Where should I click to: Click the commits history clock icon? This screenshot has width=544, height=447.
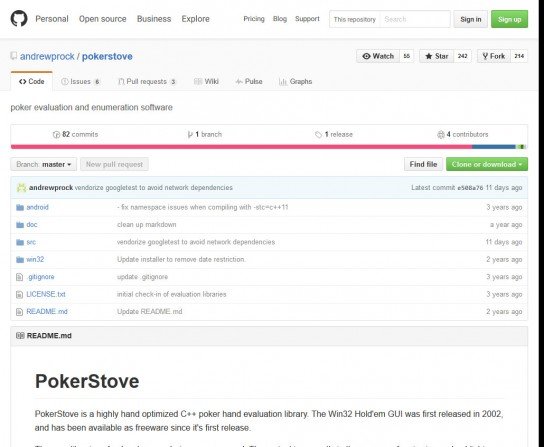pyautogui.click(x=56, y=135)
